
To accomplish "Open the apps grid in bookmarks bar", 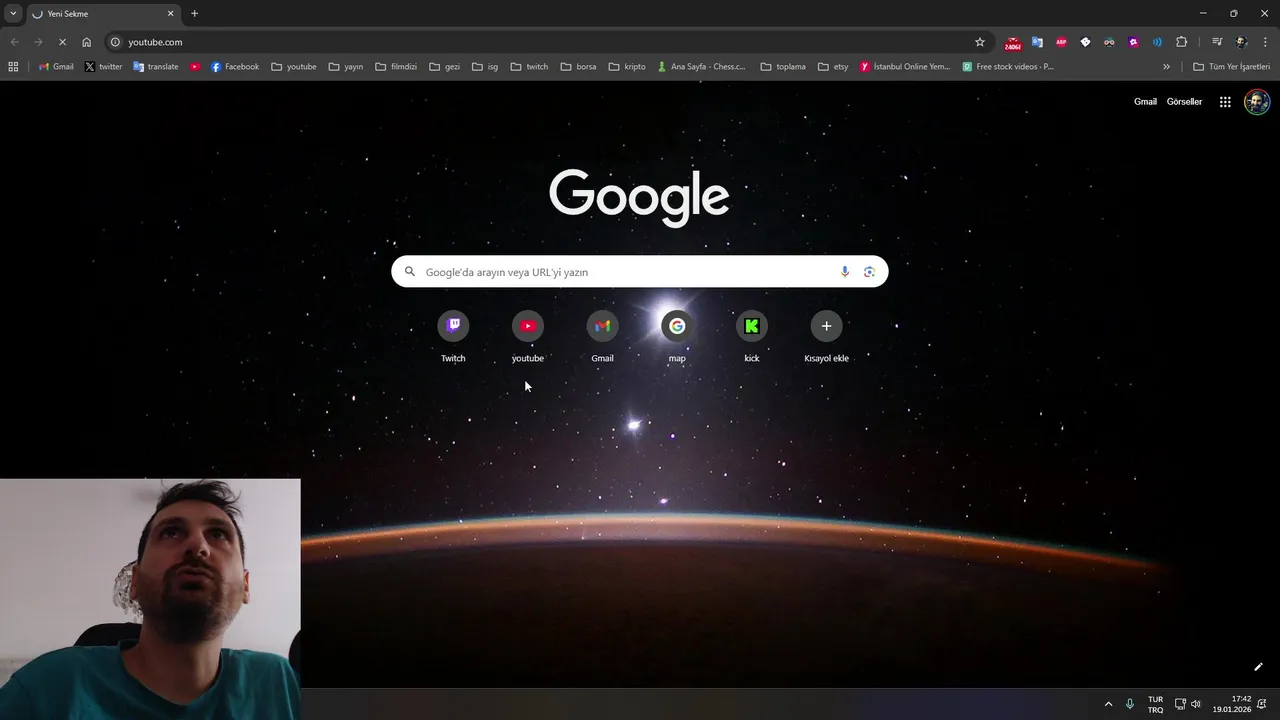I will tap(13, 67).
